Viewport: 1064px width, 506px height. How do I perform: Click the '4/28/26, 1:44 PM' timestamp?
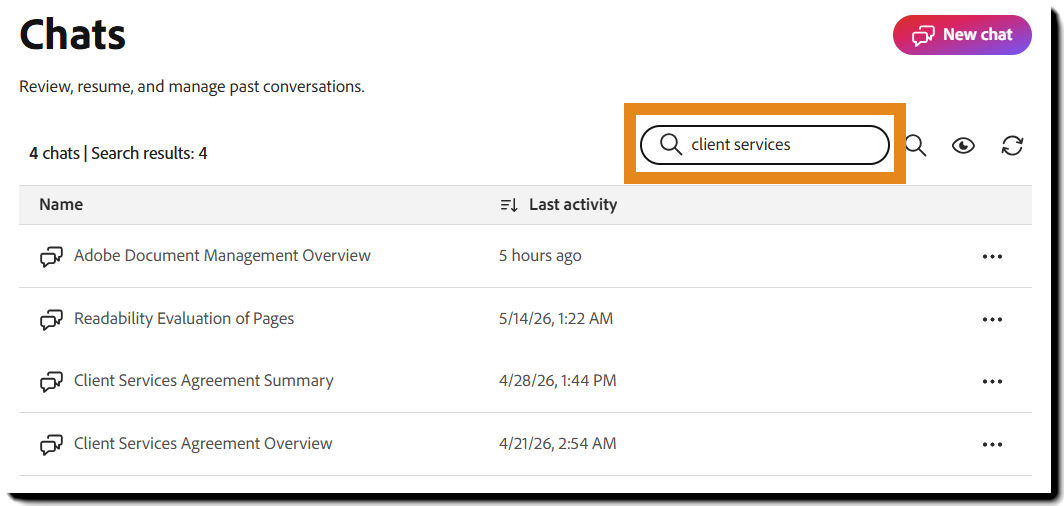558,381
